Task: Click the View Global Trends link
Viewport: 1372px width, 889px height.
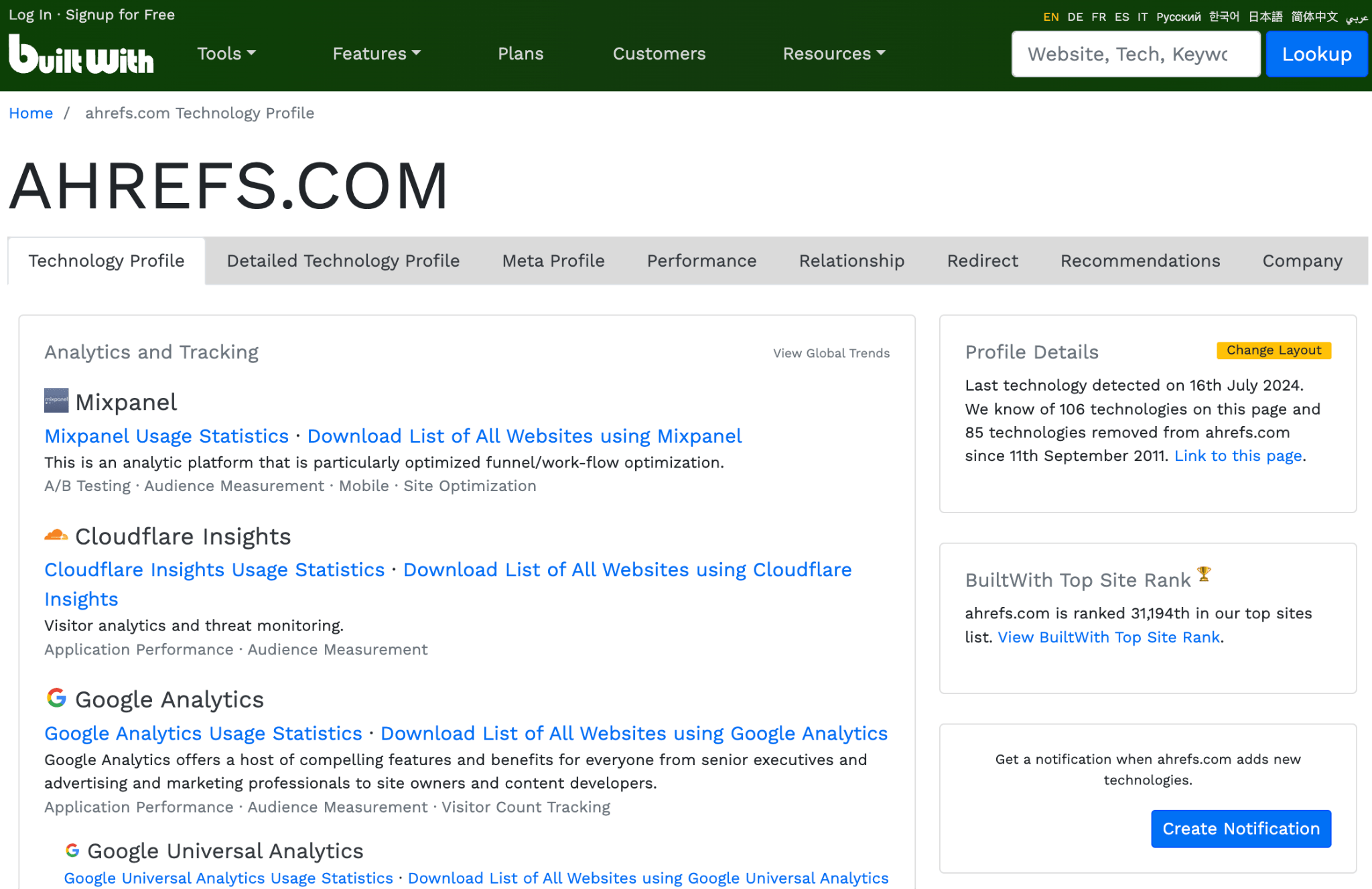Action: (830, 352)
